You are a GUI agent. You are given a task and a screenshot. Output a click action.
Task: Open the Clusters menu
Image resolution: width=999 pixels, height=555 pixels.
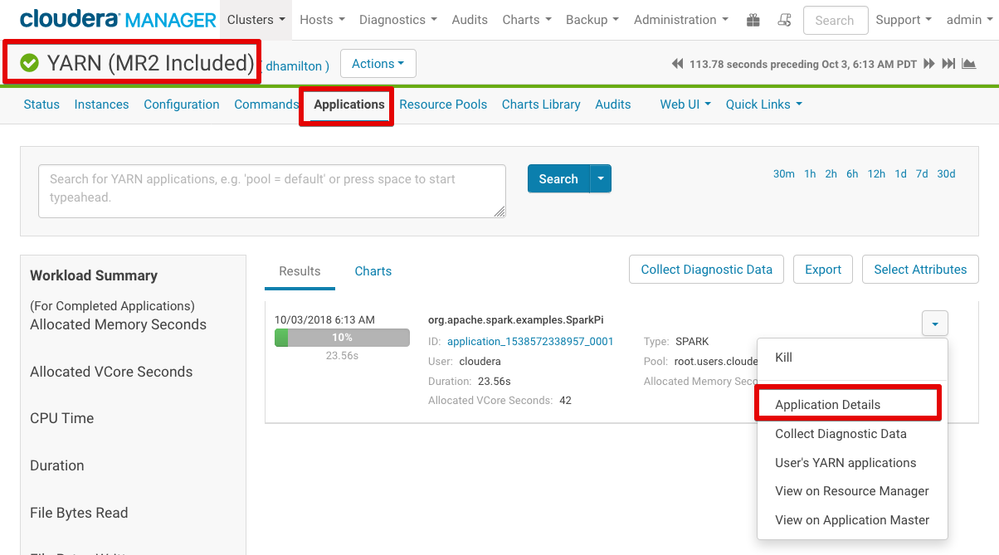point(256,20)
